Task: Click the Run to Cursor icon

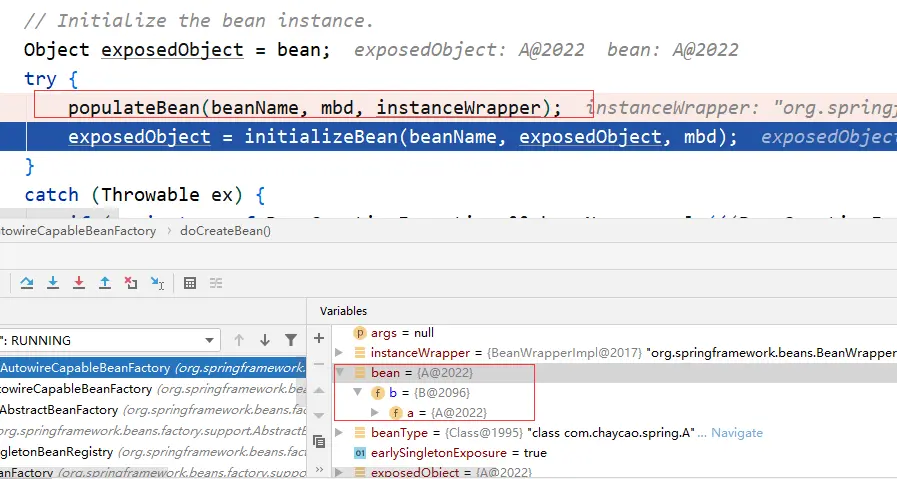Action: [157, 283]
